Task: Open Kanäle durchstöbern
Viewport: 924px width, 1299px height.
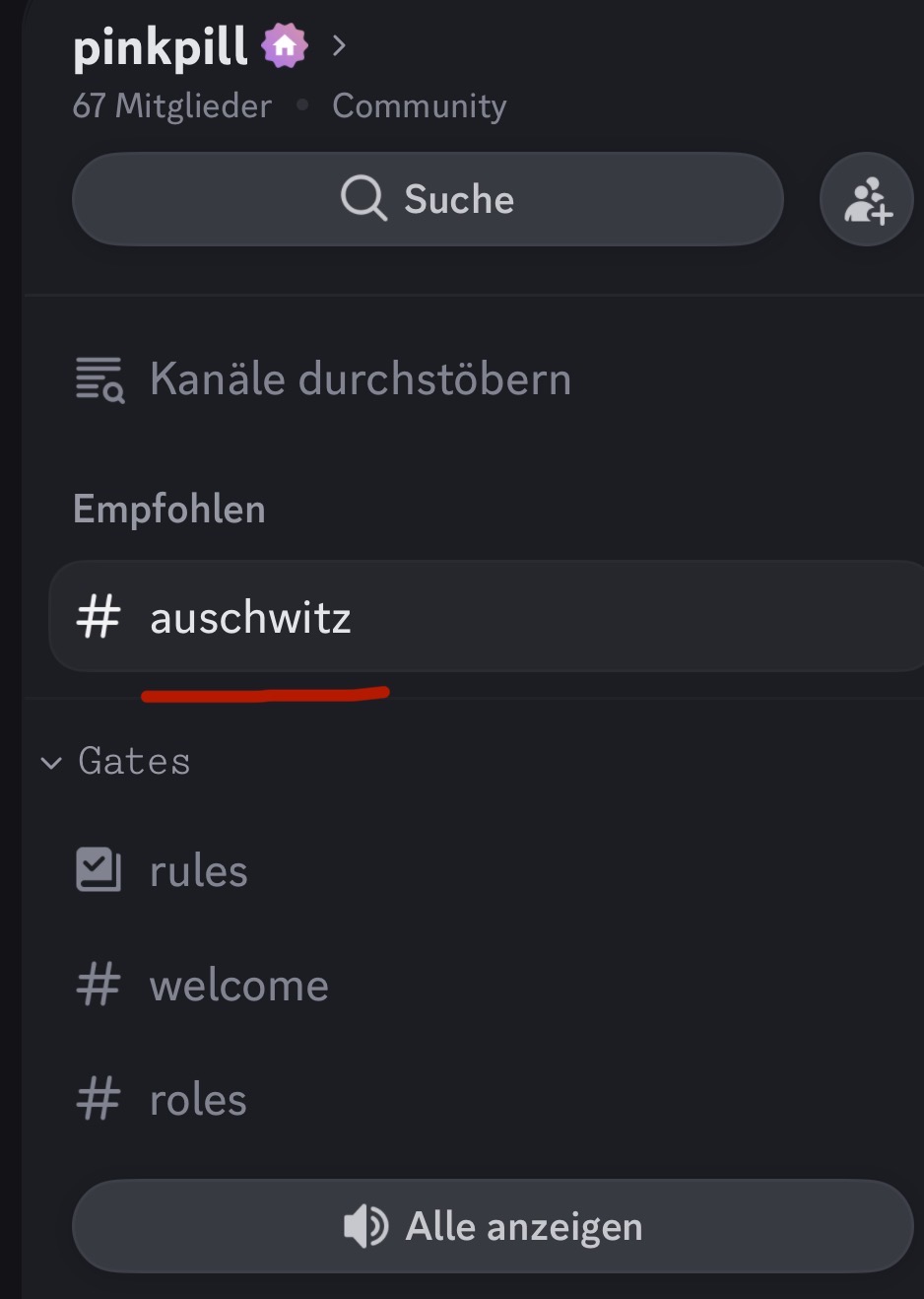Action: click(361, 379)
